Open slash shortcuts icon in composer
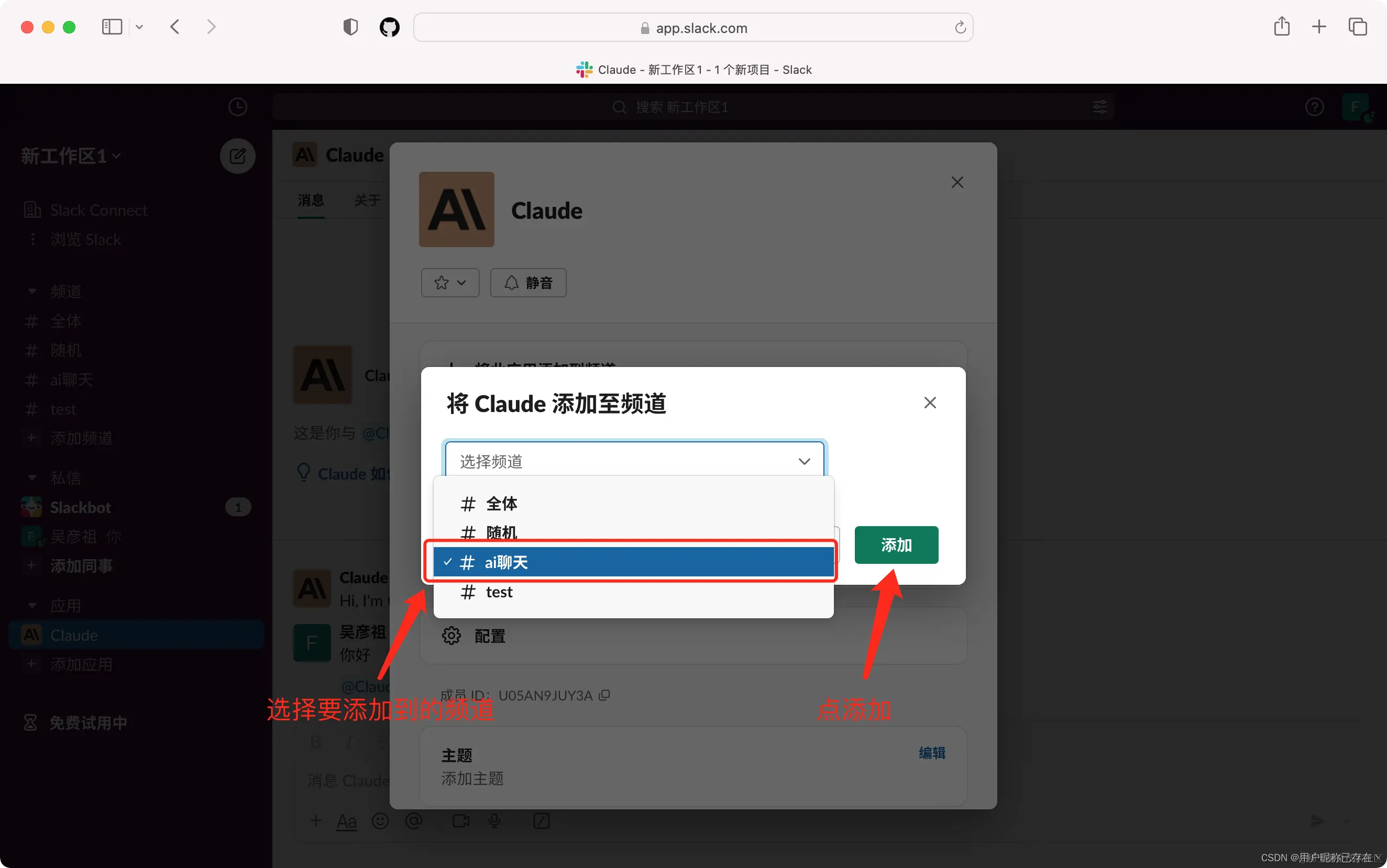This screenshot has width=1387, height=868. [542, 821]
